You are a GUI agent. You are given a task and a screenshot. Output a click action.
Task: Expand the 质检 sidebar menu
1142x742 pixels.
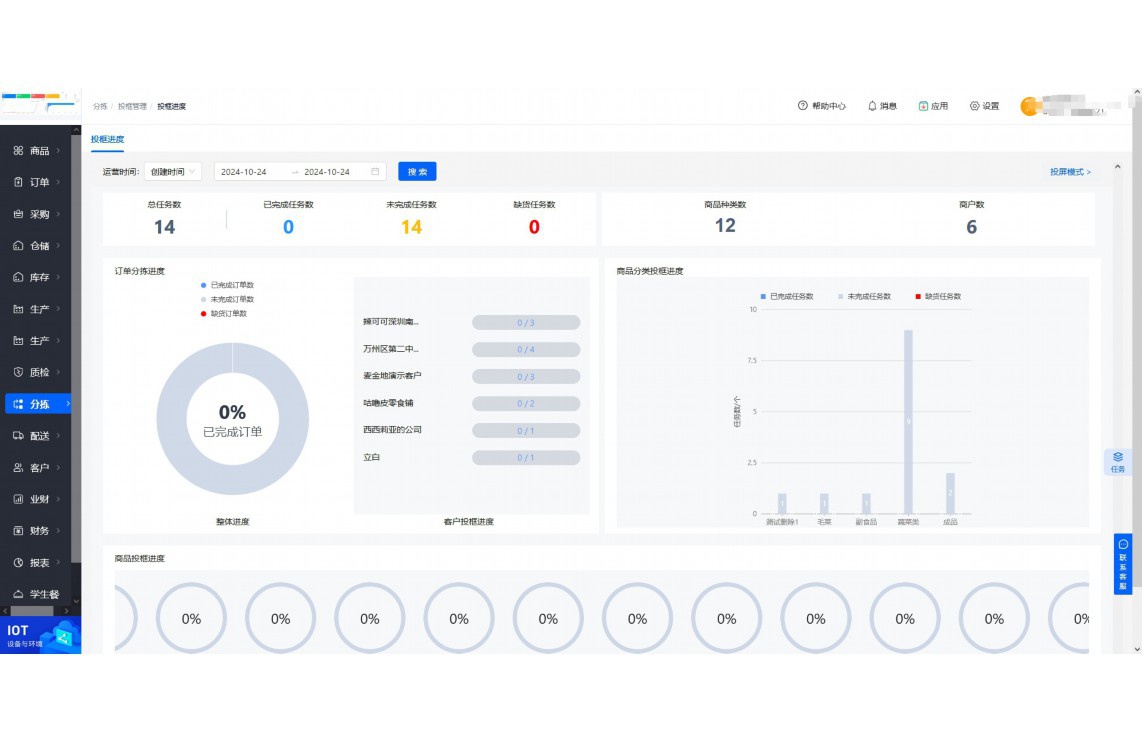(x=39, y=372)
